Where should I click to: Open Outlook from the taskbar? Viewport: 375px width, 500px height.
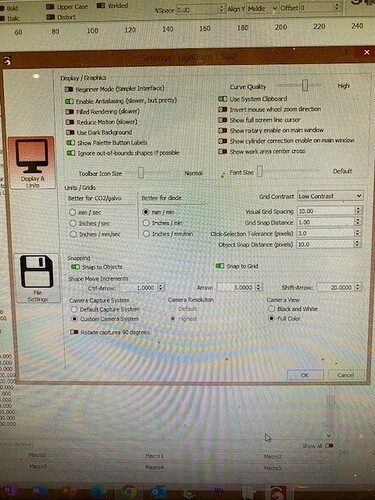click(x=157, y=493)
